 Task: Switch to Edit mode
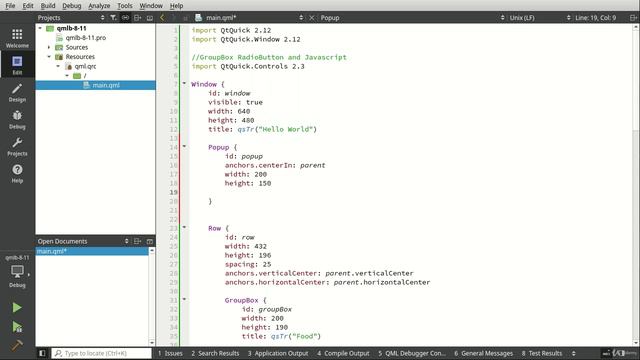[17, 65]
